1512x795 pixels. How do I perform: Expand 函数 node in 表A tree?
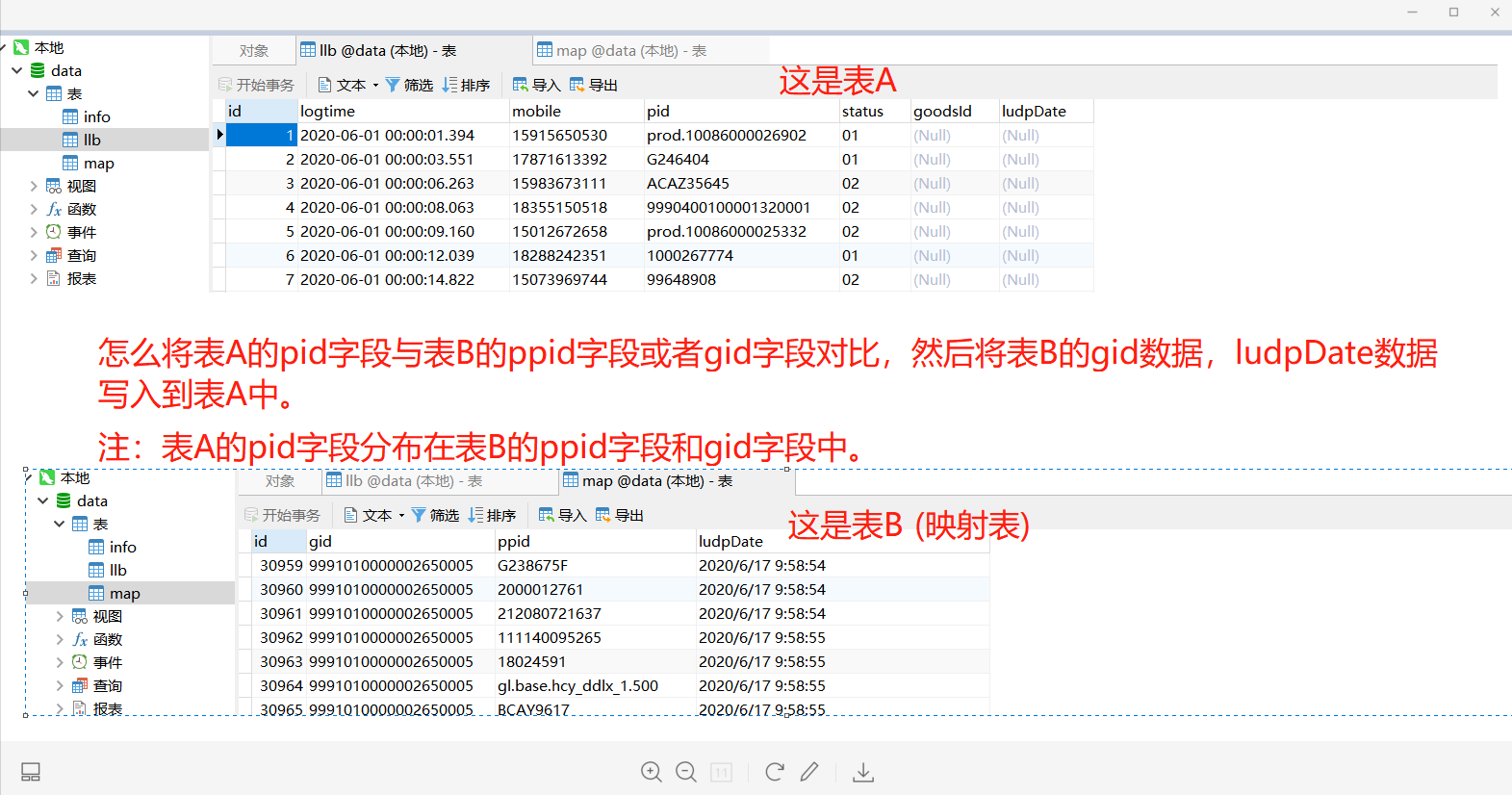coord(34,209)
